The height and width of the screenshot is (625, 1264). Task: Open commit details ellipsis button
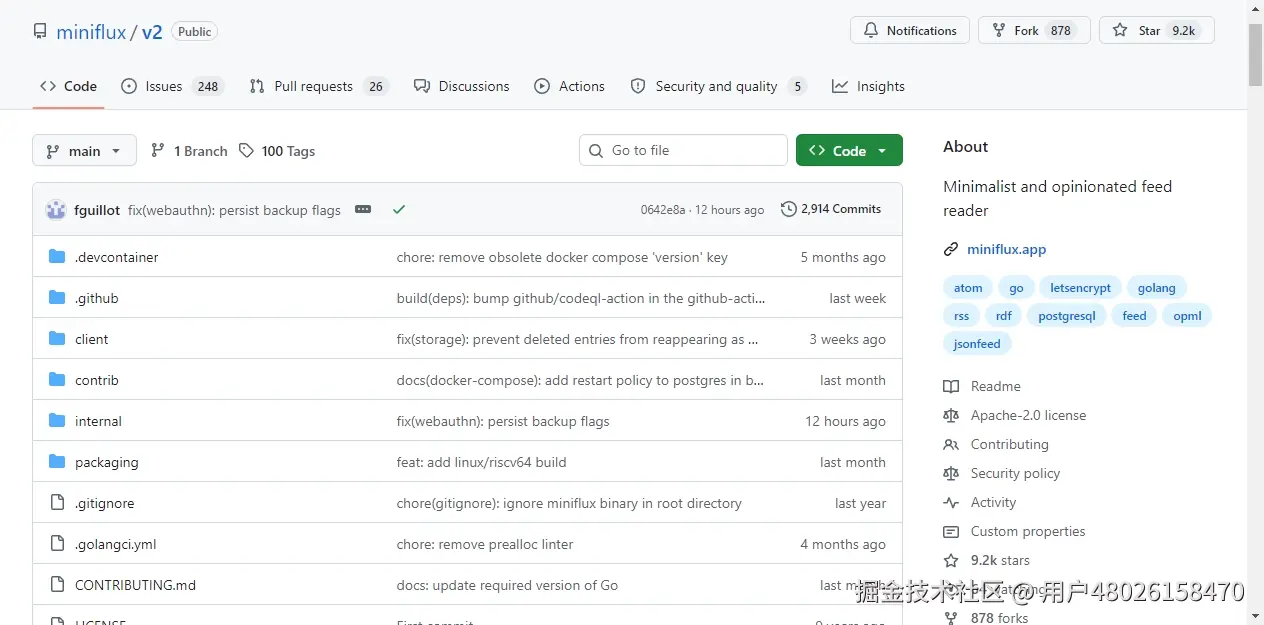pyautogui.click(x=363, y=209)
